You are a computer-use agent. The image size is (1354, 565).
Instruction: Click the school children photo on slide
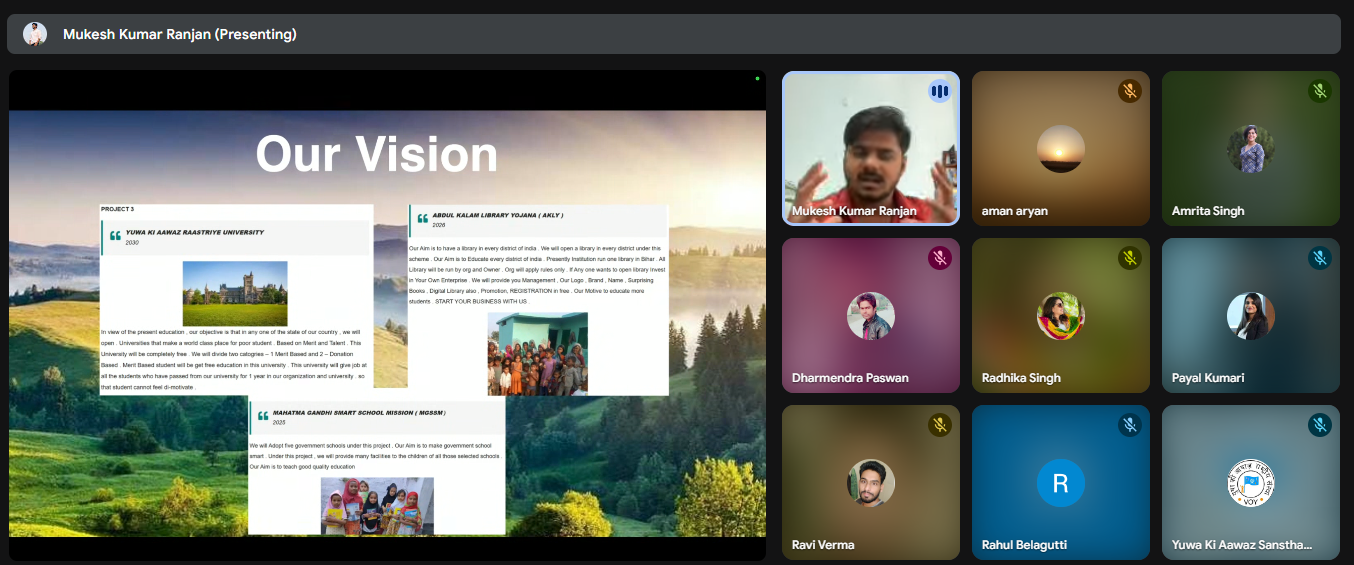click(x=377, y=506)
